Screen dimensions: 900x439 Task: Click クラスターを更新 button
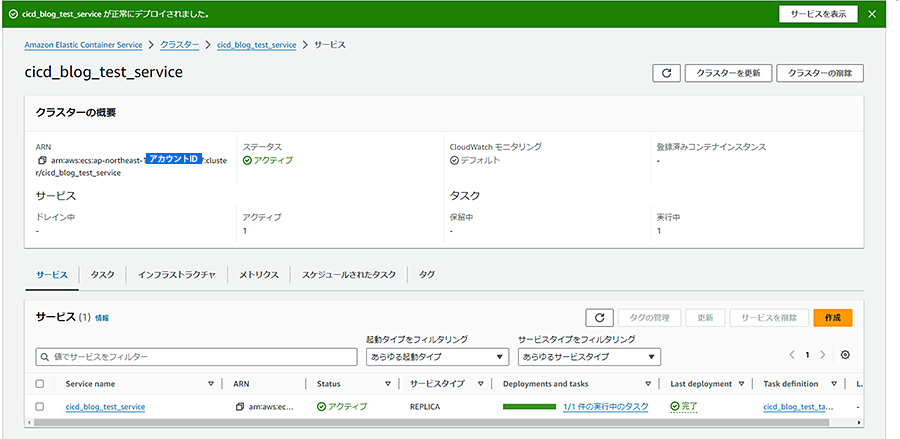tap(728, 73)
